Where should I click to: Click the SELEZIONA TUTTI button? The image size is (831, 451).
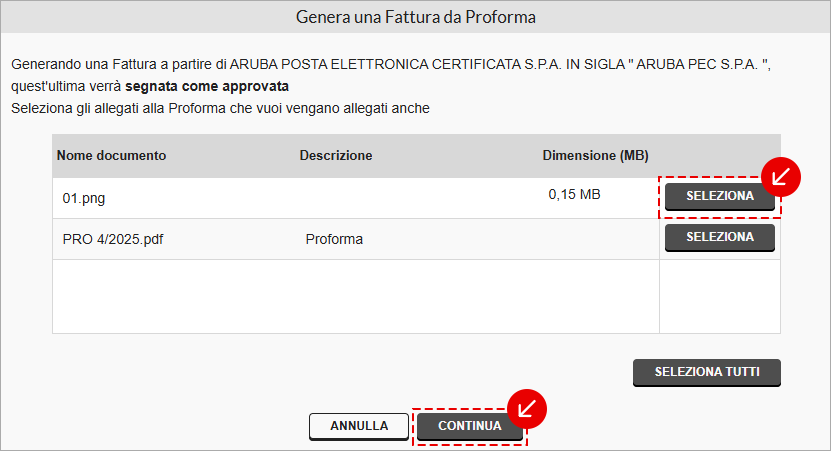coord(706,373)
